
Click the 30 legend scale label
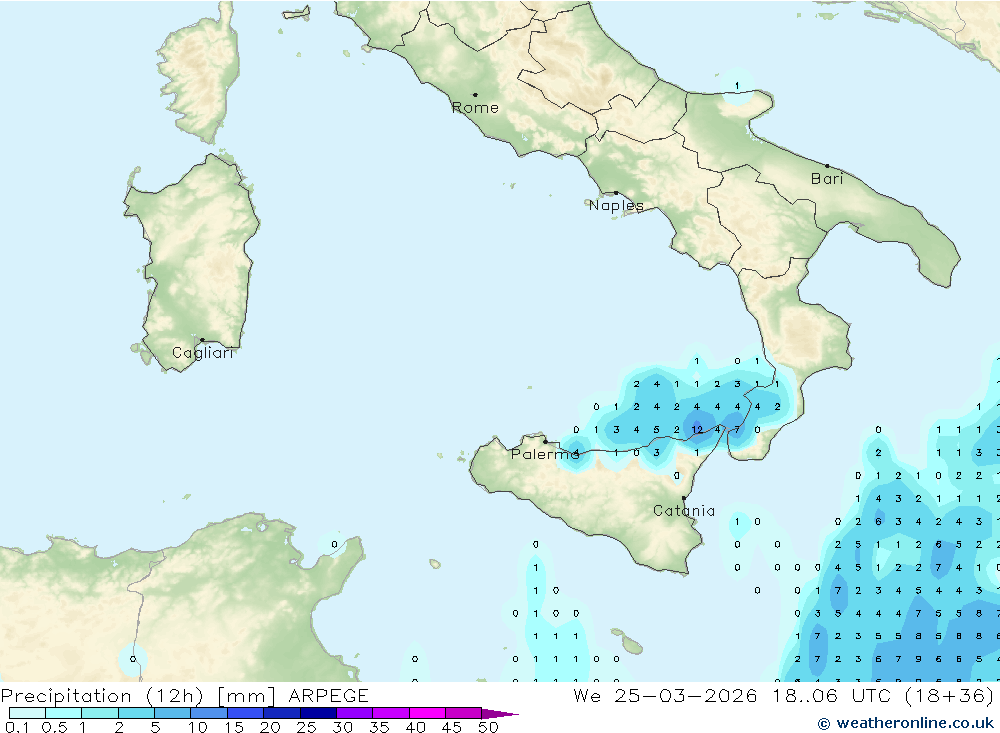[x=342, y=727]
